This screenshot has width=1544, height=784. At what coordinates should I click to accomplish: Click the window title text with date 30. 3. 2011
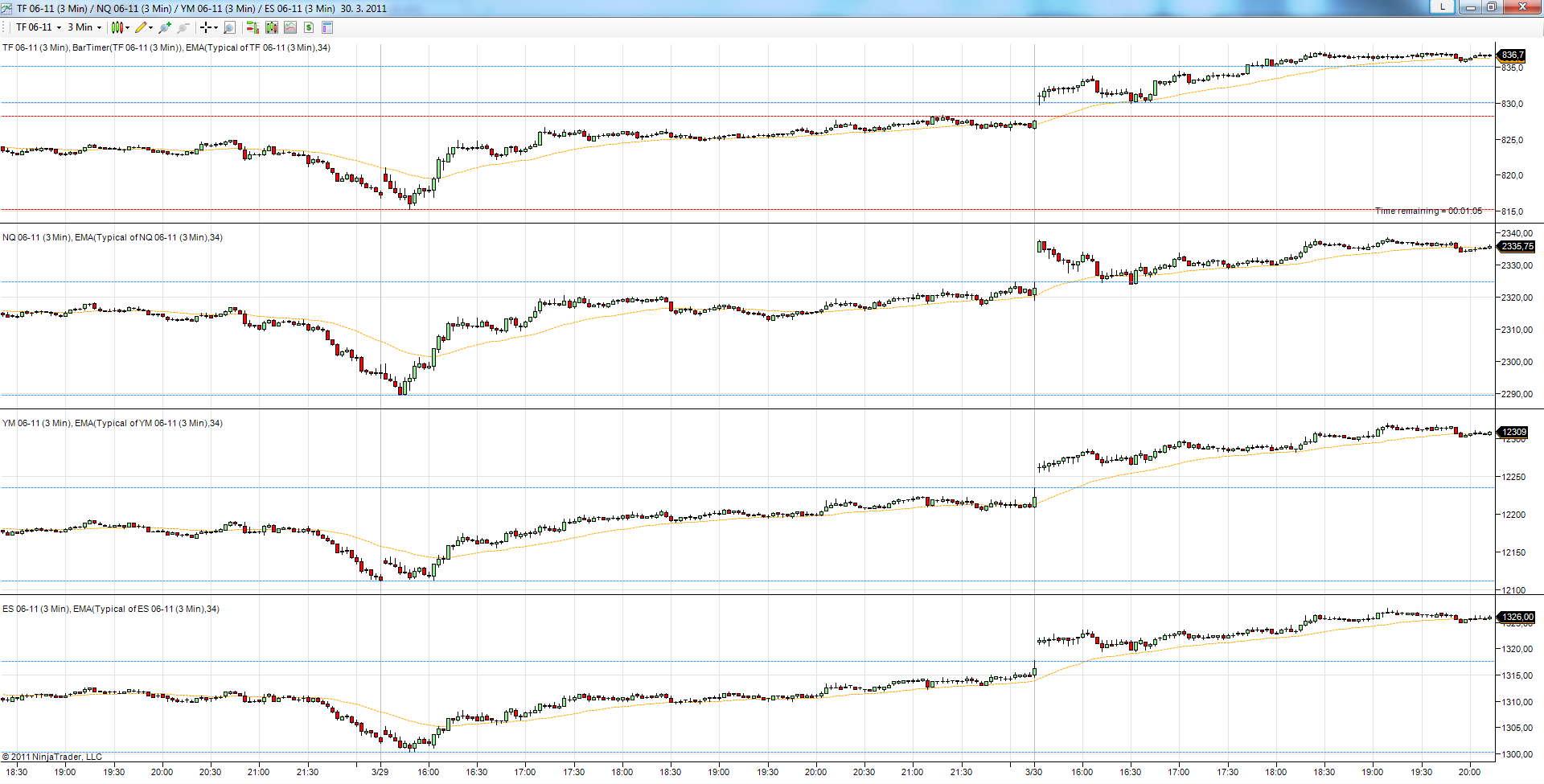[x=202, y=8]
